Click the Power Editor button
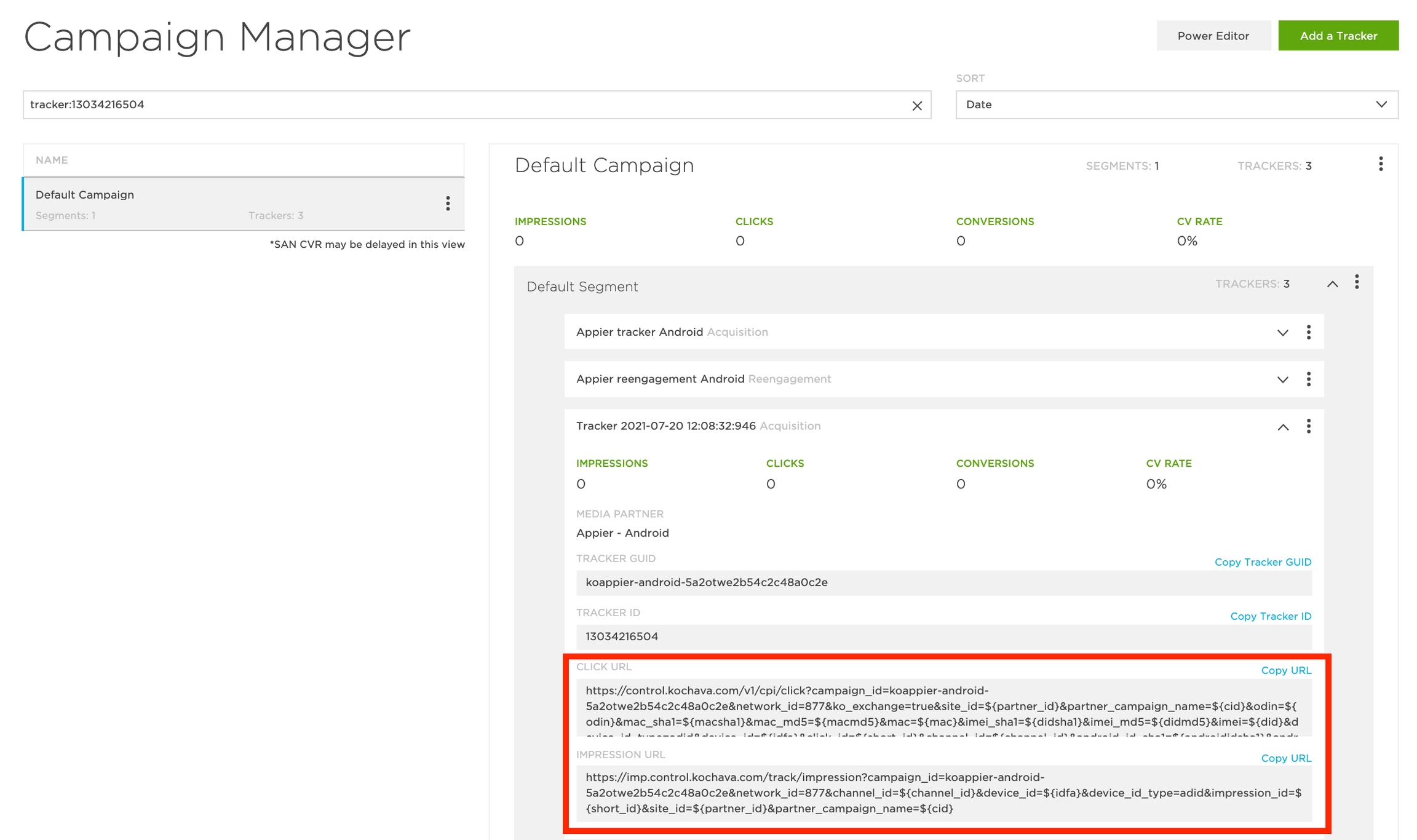Screen dimensions: 1417x840 coord(1213,36)
